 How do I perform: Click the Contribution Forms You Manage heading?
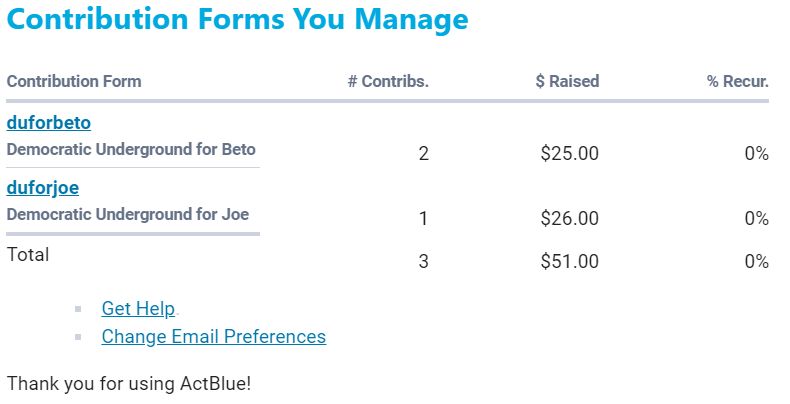[237, 20]
